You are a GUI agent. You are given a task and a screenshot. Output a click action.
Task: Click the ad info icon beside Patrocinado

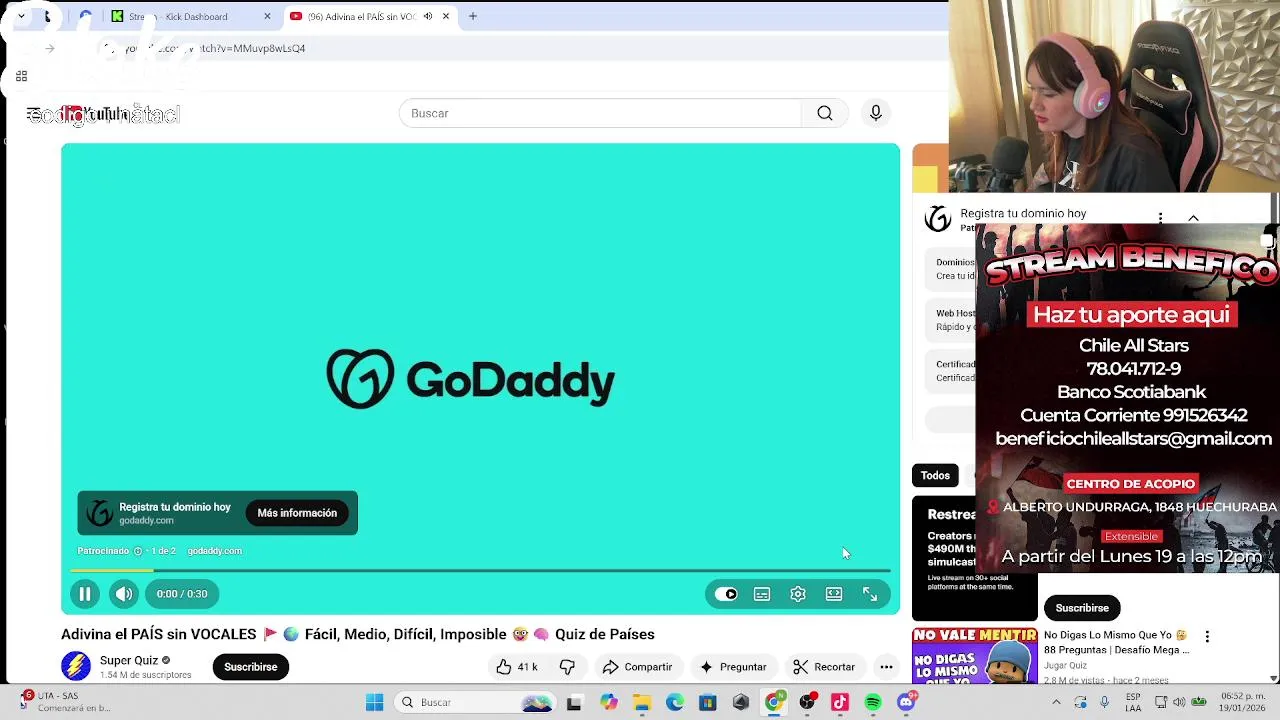click(x=138, y=551)
